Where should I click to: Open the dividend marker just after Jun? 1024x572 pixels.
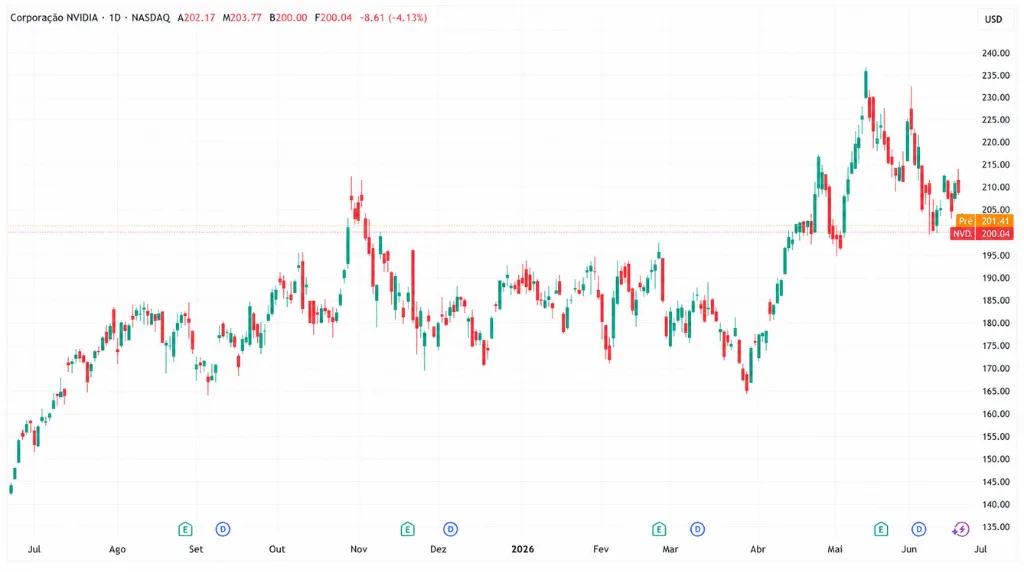[919, 529]
